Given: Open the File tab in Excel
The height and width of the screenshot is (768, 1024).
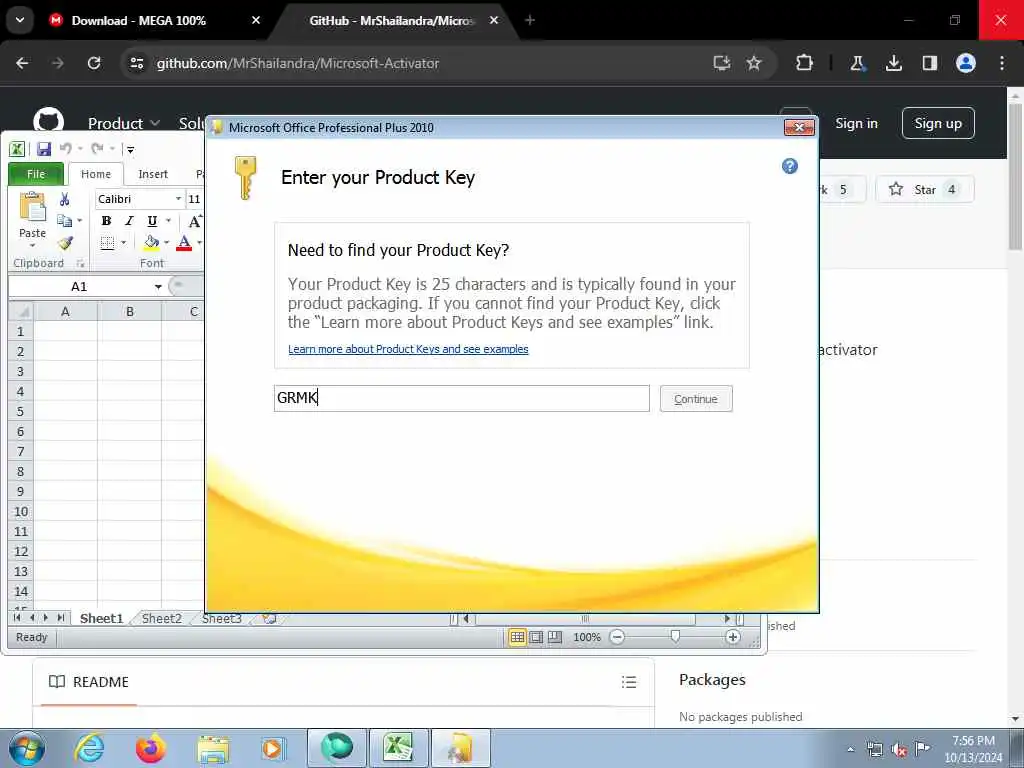Looking at the screenshot, I should 36,174.
